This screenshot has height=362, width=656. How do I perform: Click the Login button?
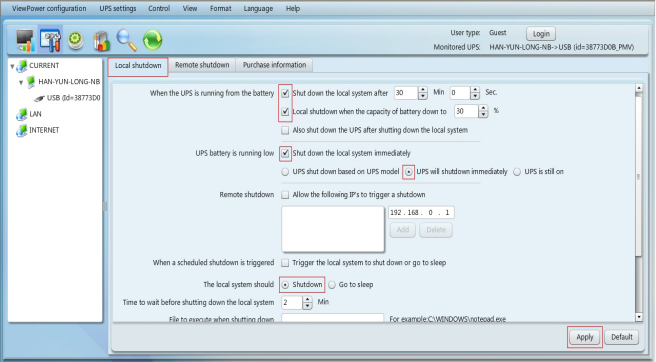[541, 33]
